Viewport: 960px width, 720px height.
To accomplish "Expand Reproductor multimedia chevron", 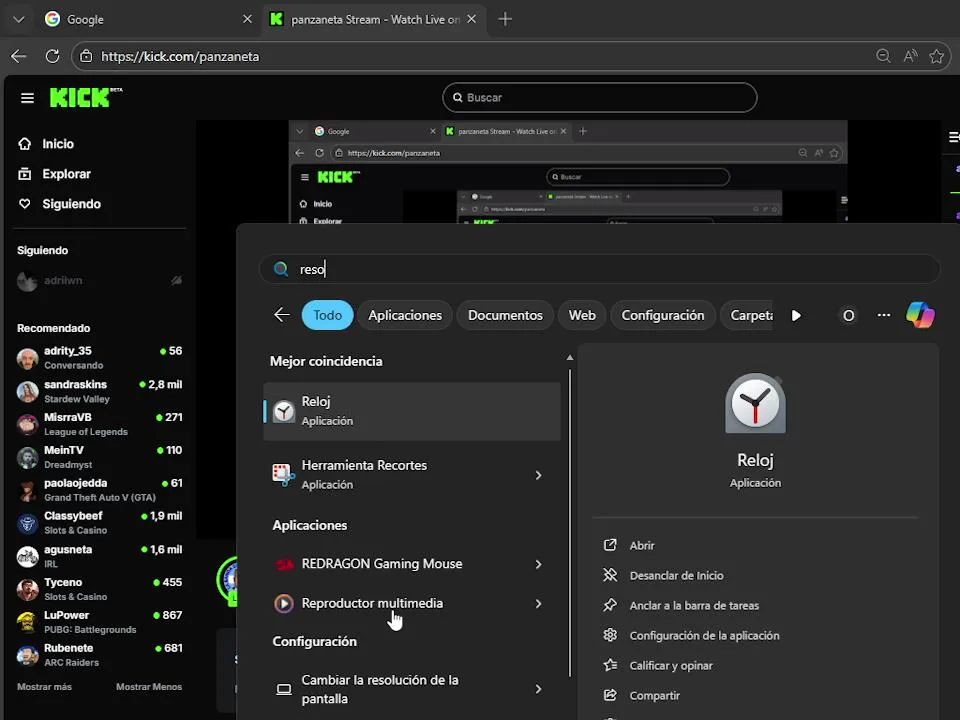I will coord(538,604).
